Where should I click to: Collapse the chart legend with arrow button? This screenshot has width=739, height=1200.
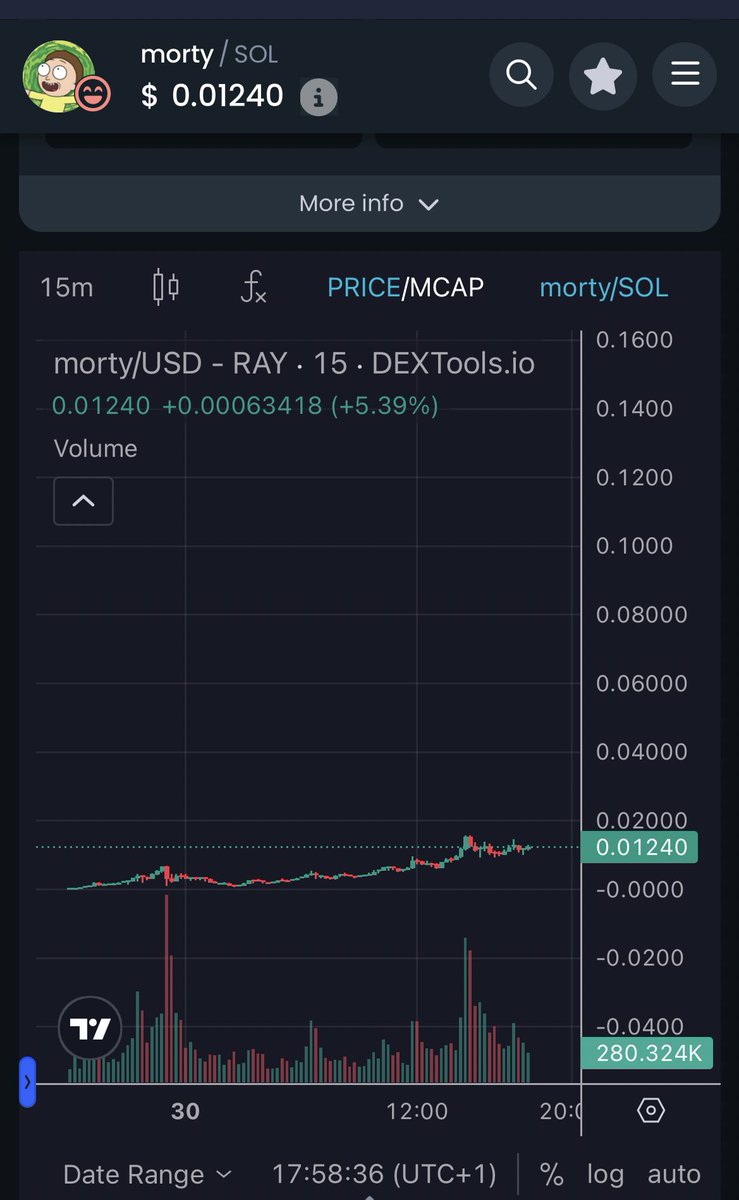pos(83,501)
